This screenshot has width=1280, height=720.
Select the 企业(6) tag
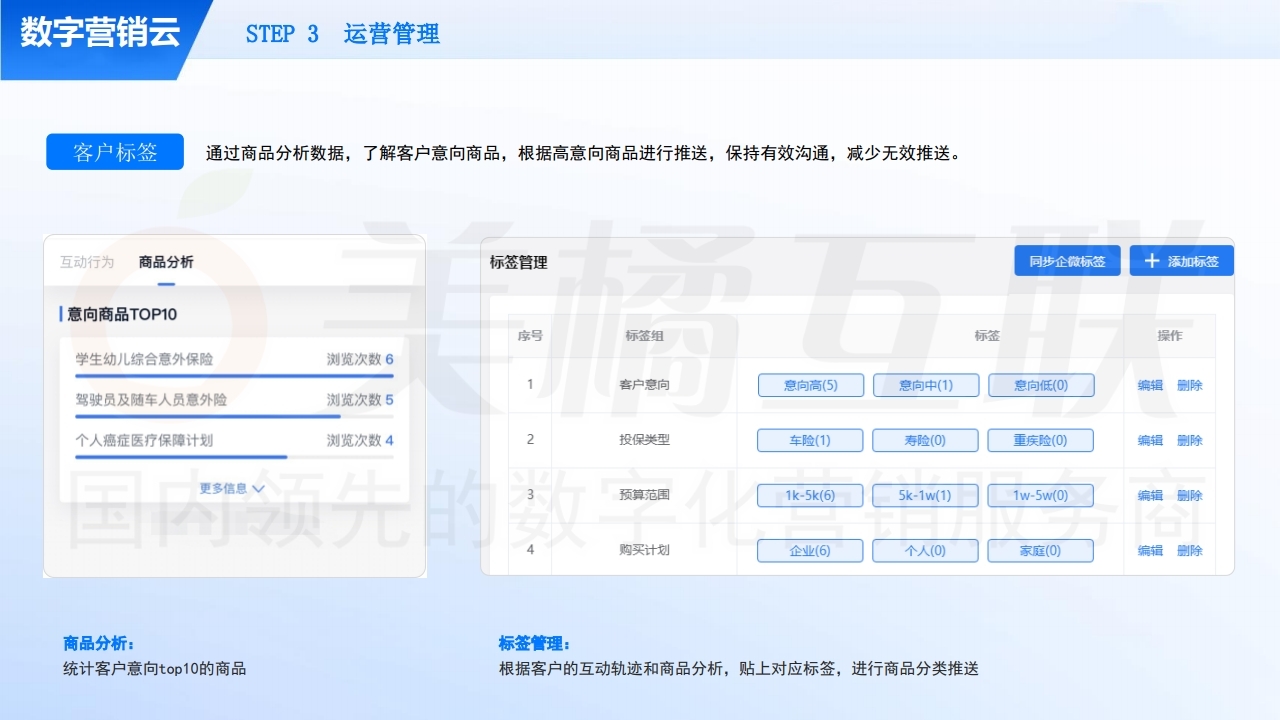[x=810, y=550]
